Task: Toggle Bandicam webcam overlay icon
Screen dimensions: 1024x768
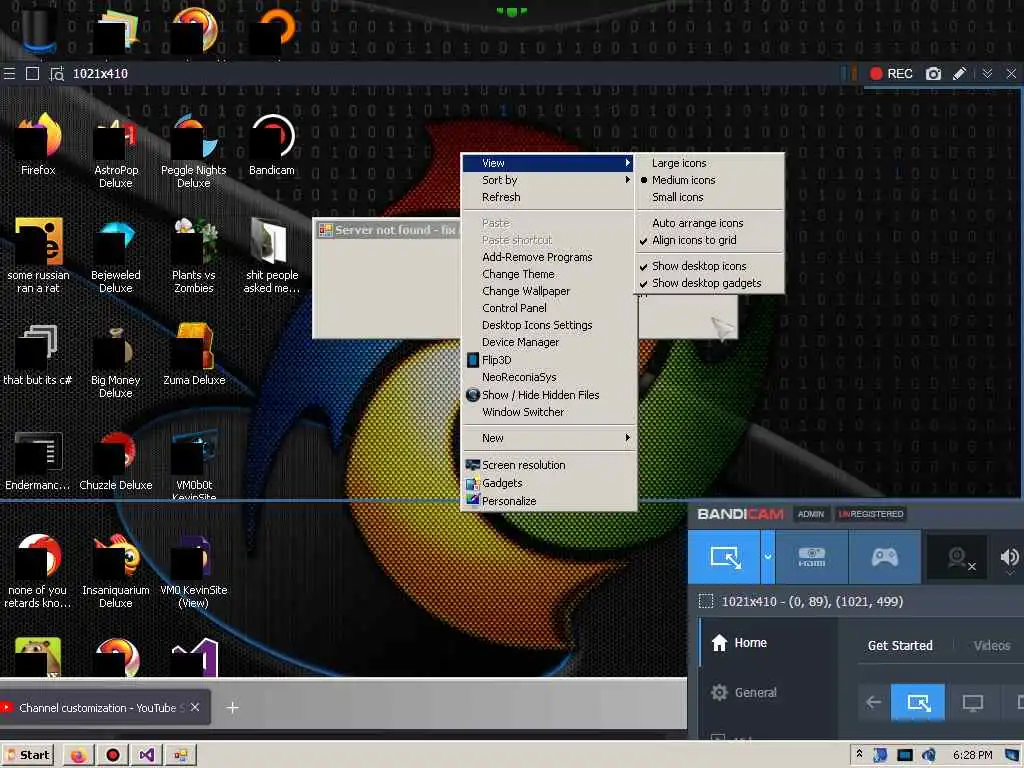Action: 958,558
